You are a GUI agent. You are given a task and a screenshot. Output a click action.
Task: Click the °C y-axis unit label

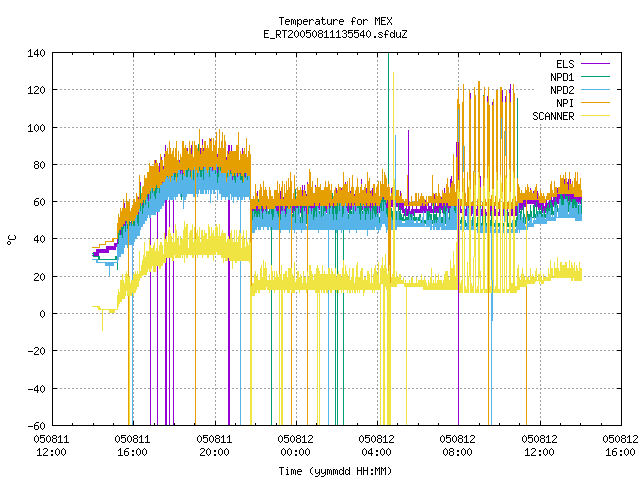(x=11, y=240)
